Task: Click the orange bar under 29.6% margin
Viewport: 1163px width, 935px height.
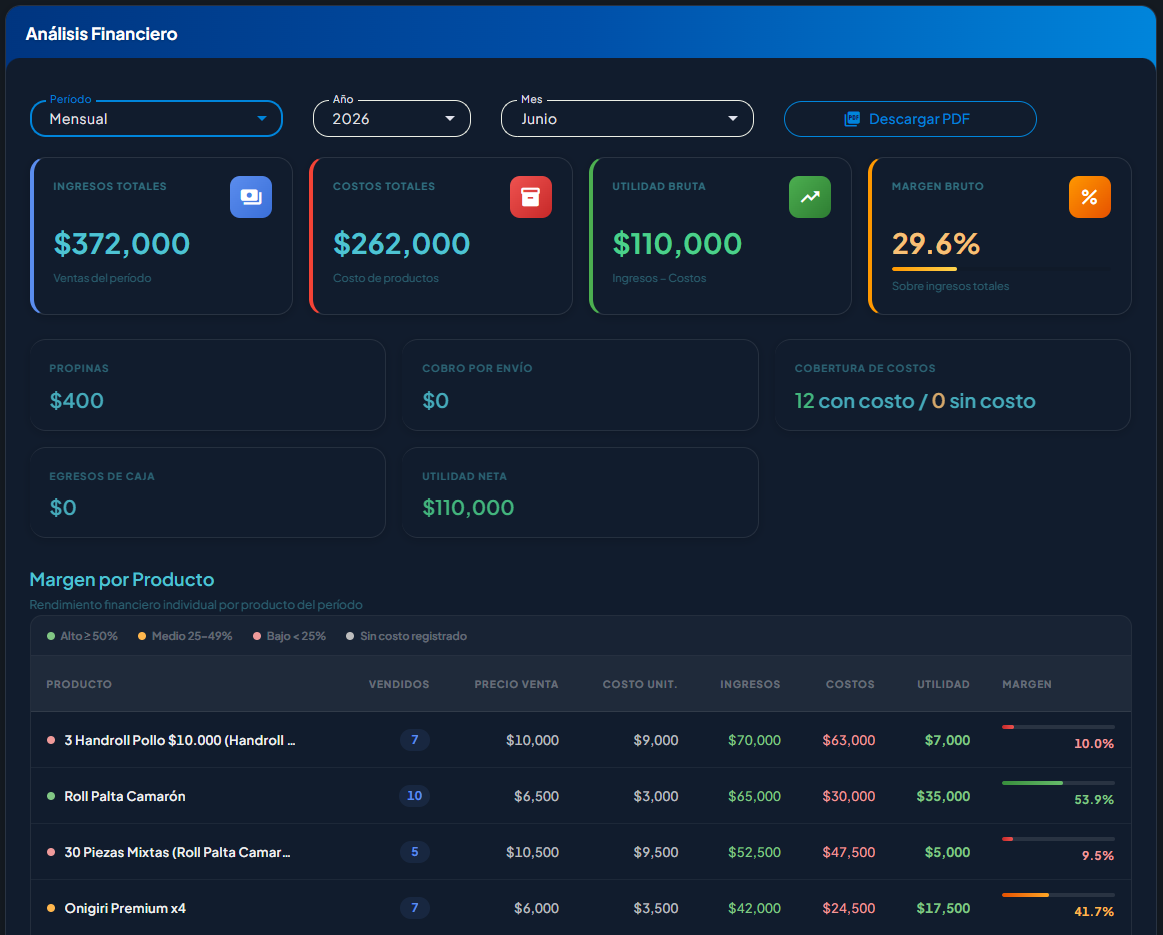Action: click(x=924, y=269)
